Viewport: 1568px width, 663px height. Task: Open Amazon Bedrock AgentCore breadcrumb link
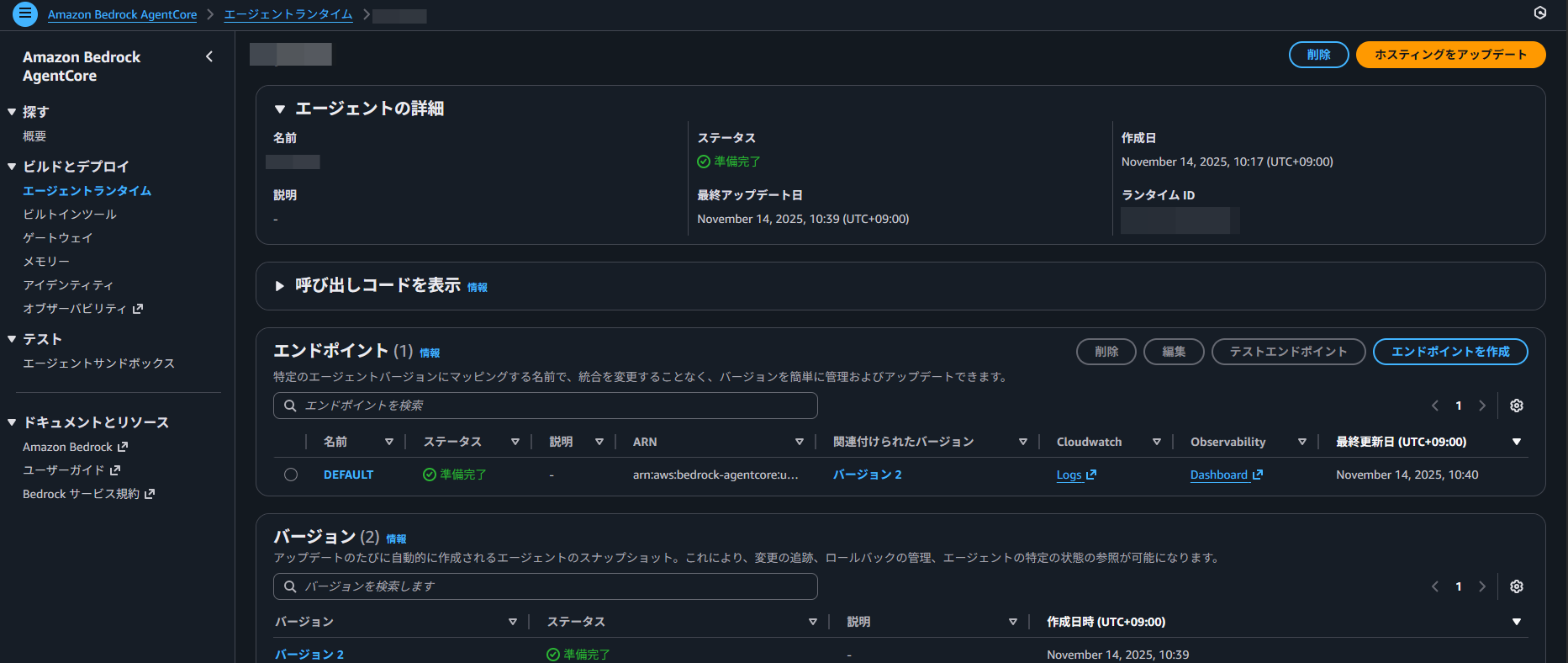123,14
